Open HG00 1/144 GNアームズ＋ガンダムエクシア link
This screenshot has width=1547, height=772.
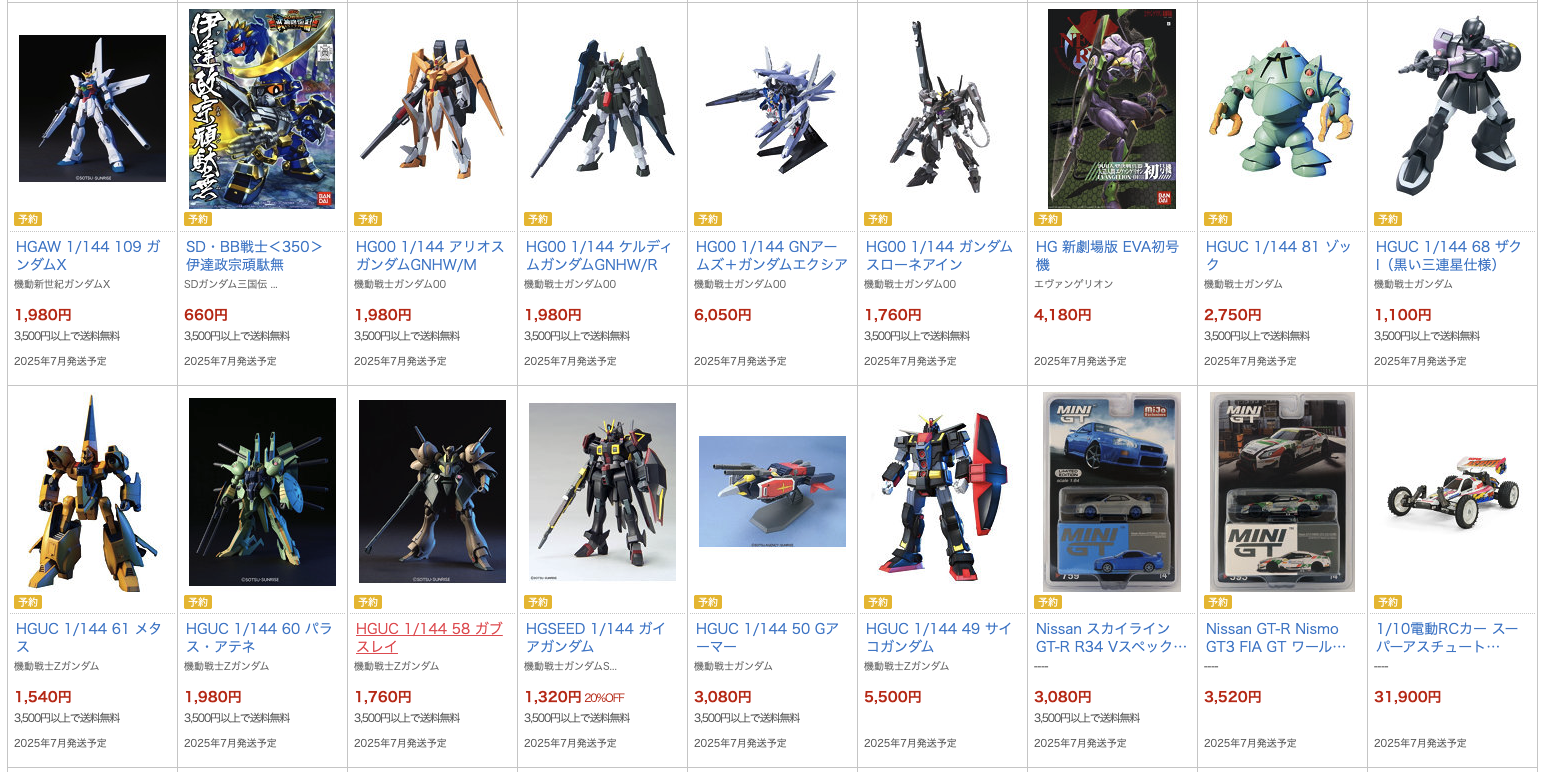click(771, 255)
